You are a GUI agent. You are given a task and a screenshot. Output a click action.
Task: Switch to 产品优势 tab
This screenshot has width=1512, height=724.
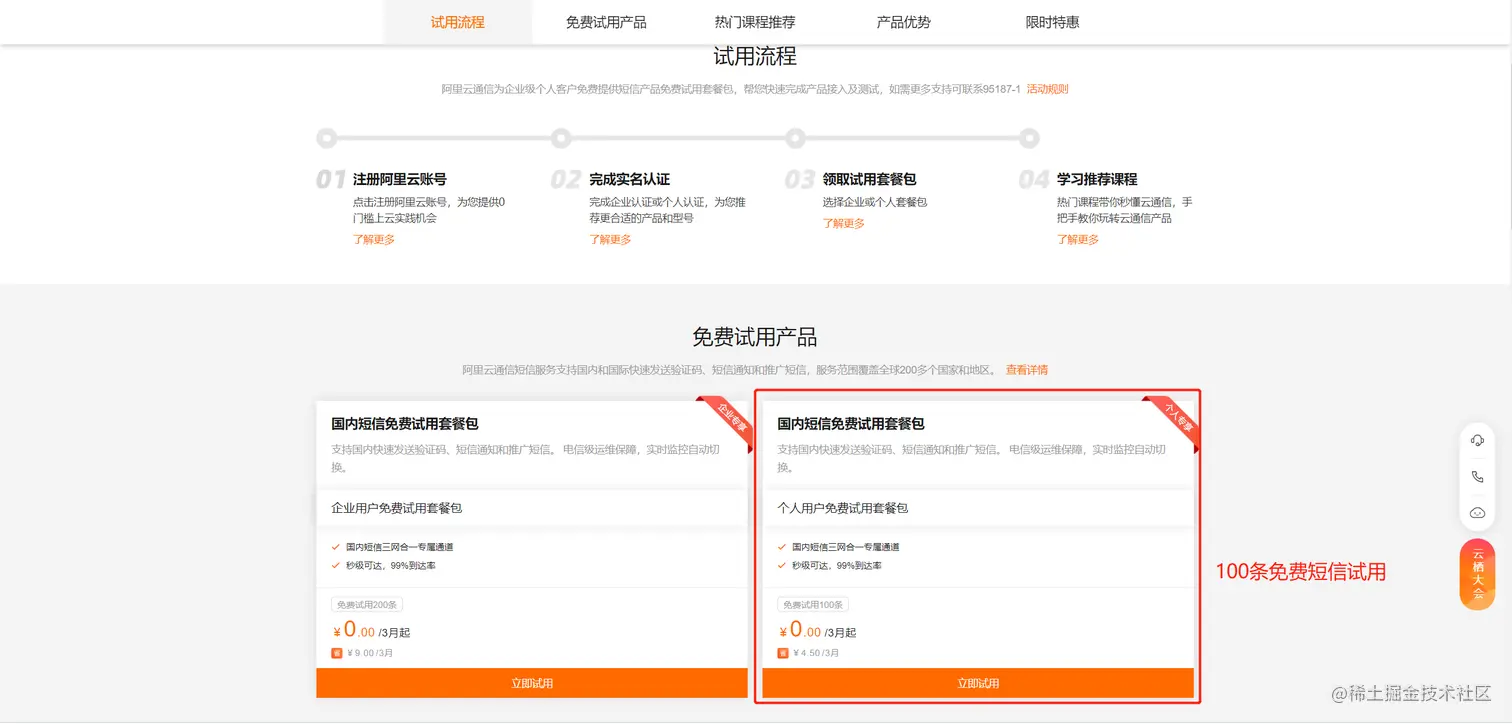tap(904, 22)
